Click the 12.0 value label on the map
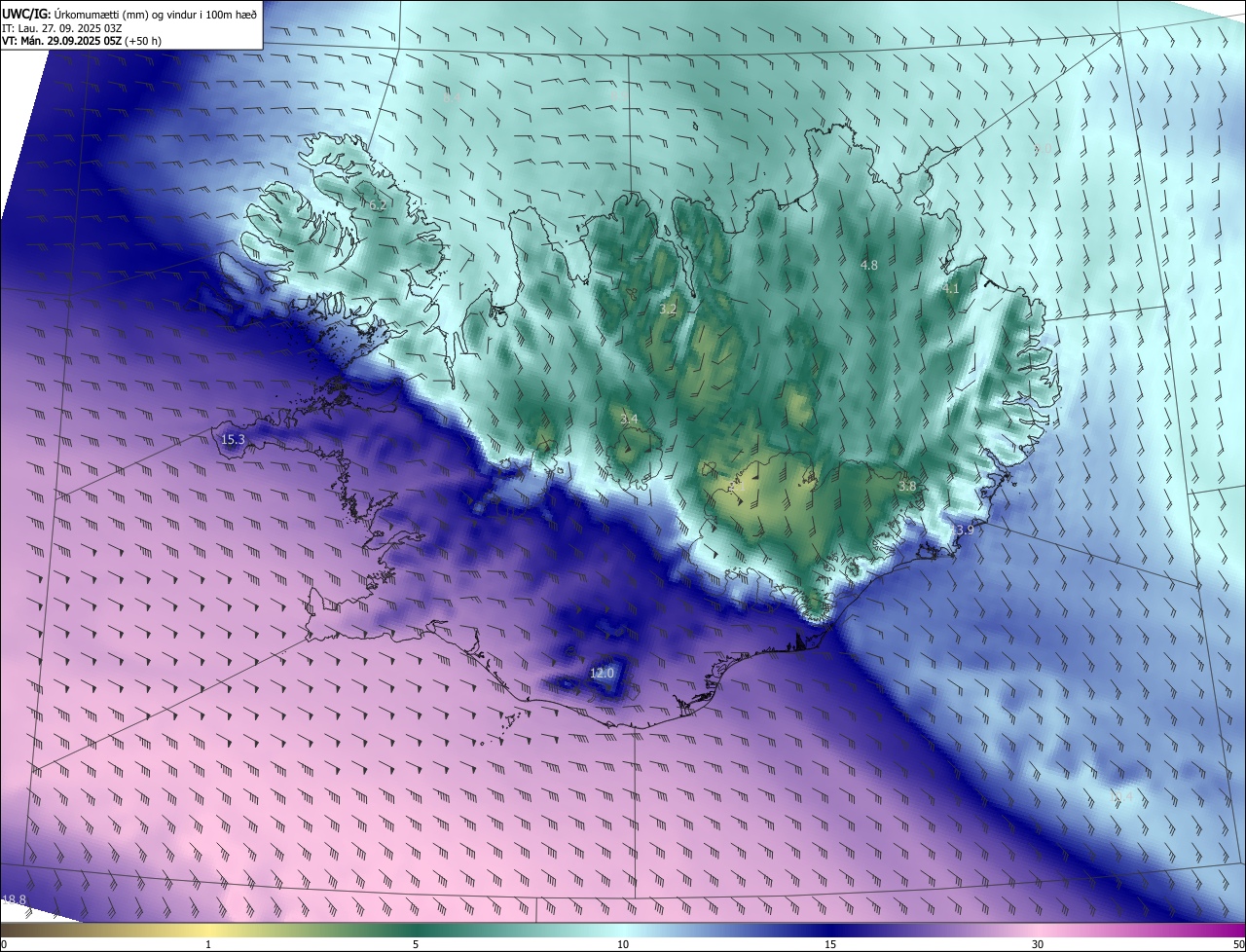Screen dimensions: 1246x952 pyautogui.click(x=603, y=673)
